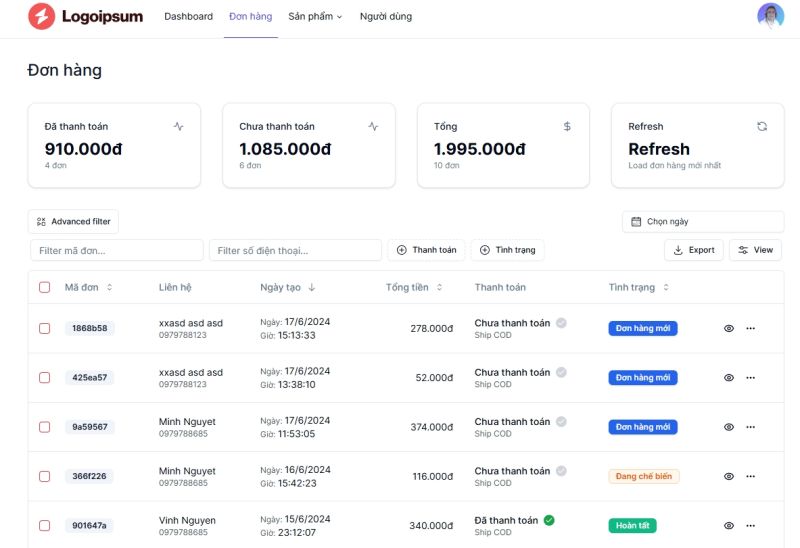800x548 pixels.
Task: Click the refresh icon in Refresh card
Action: pos(762,127)
